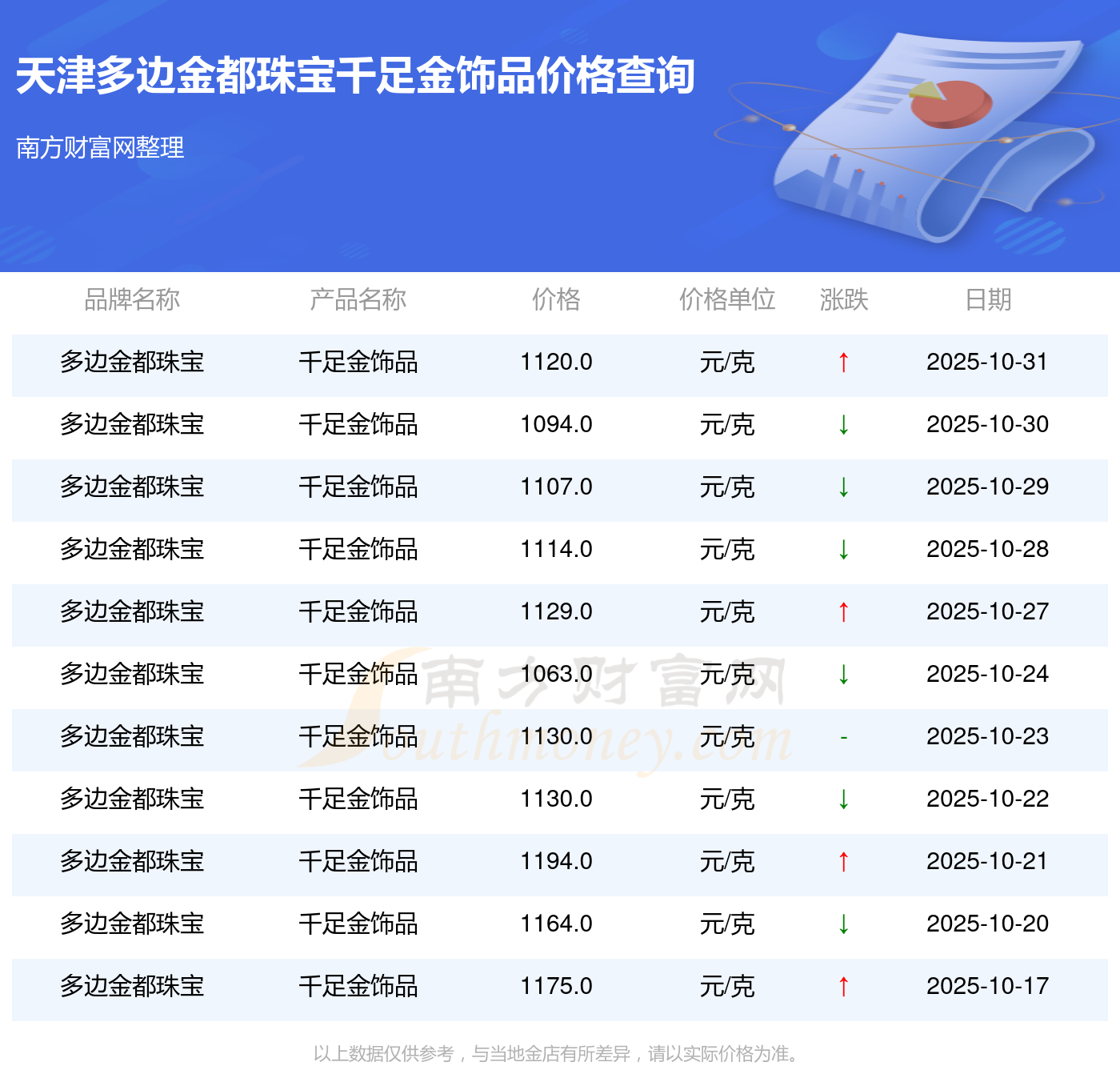Select the 涨跌 column header
Screen dimensions: 1120x1090
[843, 299]
